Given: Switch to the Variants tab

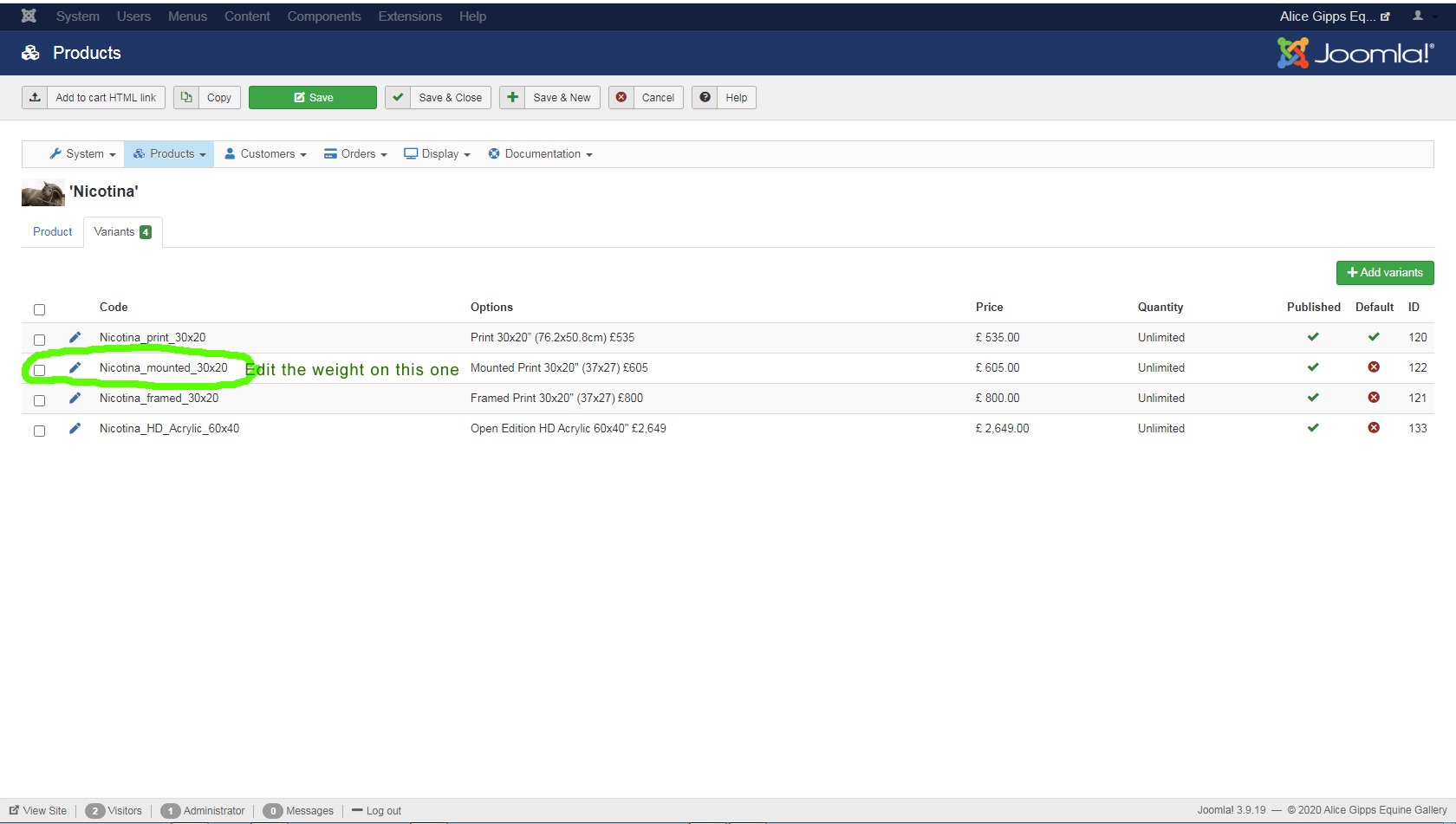Looking at the screenshot, I should [123, 232].
